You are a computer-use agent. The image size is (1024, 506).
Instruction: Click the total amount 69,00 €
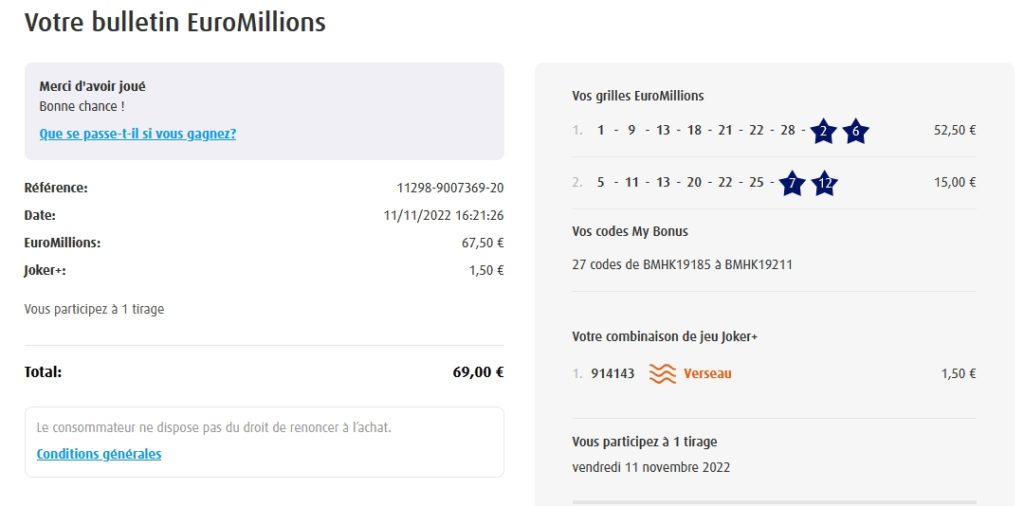[x=477, y=372]
